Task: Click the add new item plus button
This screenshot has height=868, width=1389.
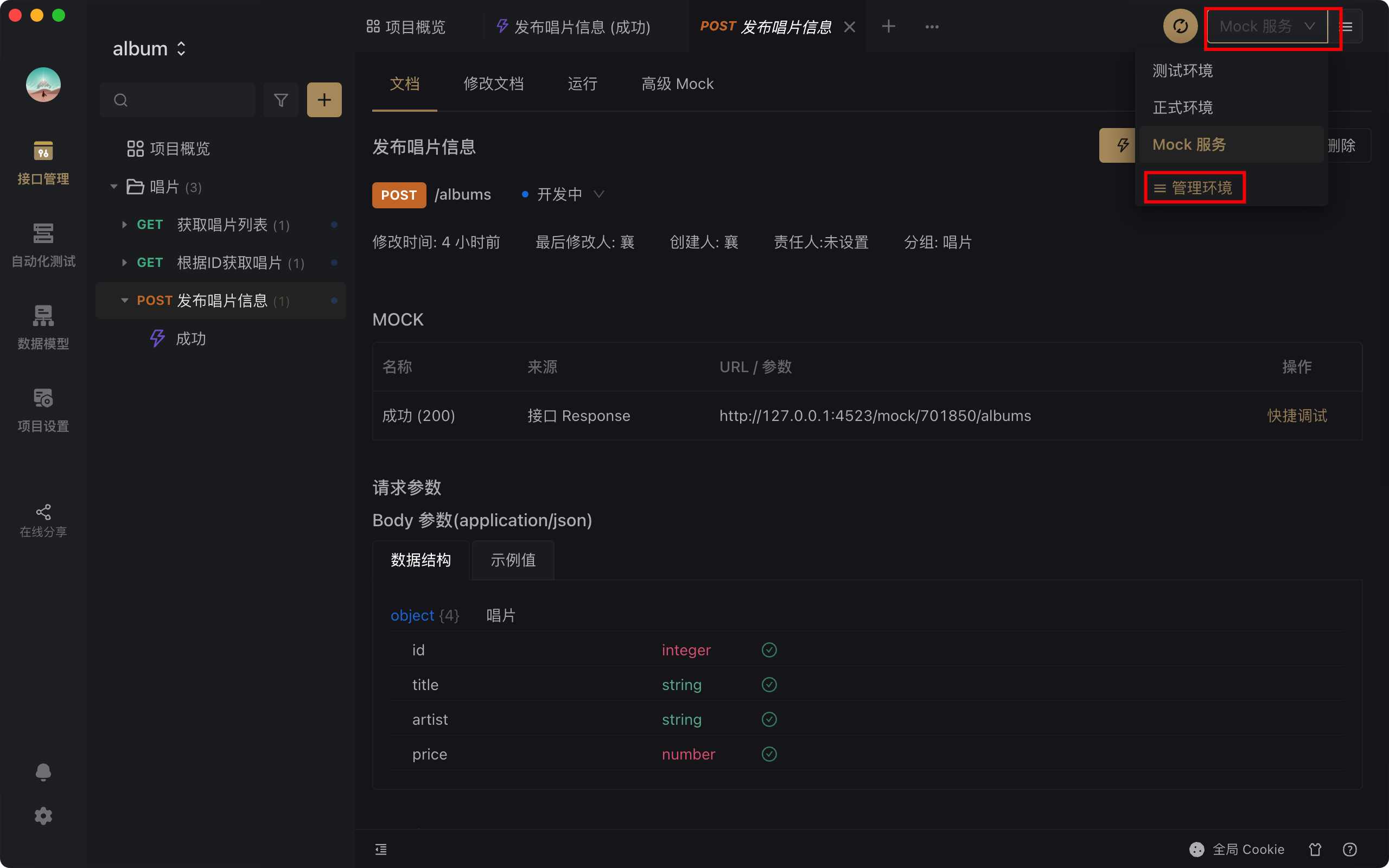Action: click(324, 100)
